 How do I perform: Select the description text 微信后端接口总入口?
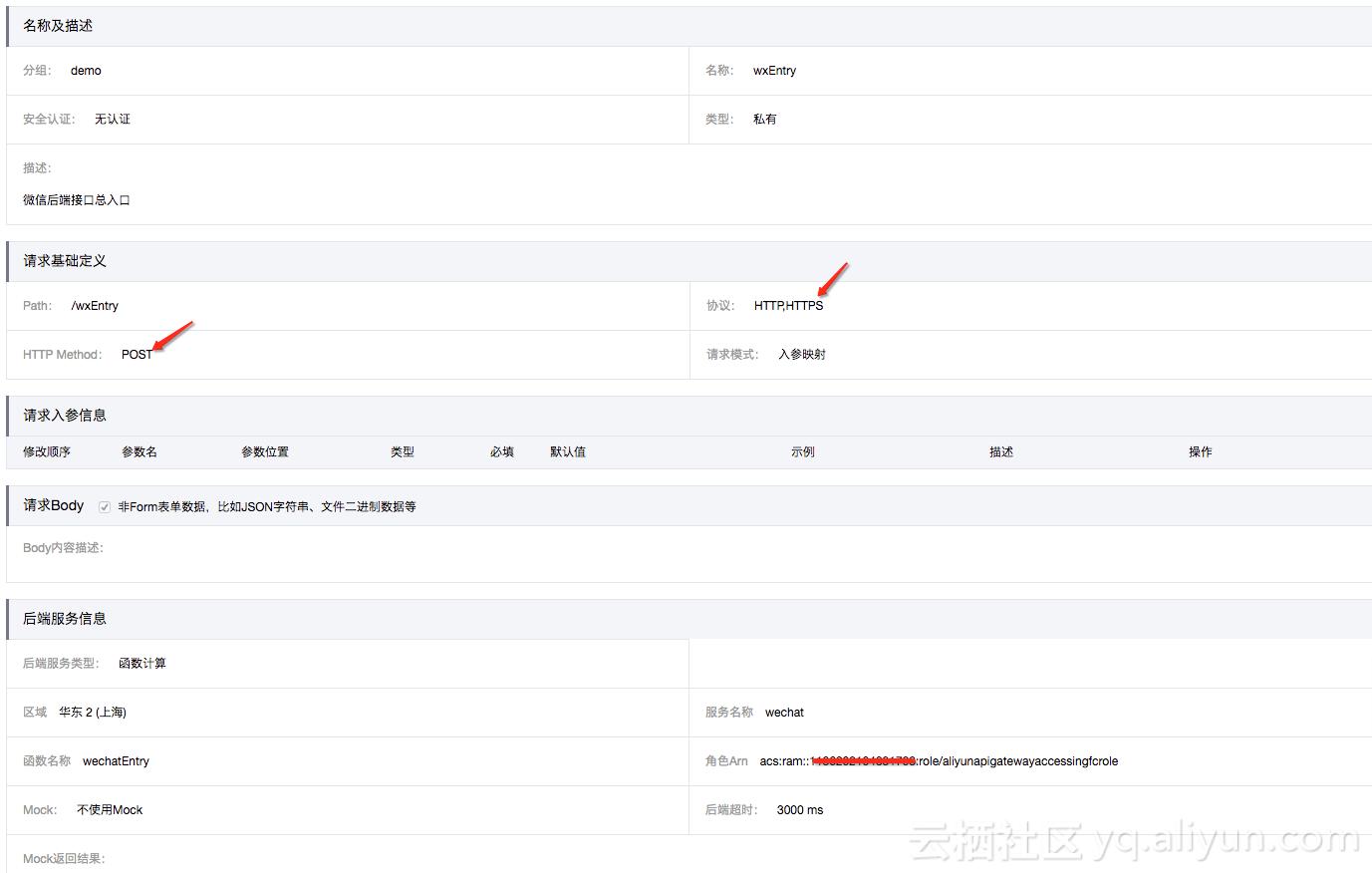77,200
